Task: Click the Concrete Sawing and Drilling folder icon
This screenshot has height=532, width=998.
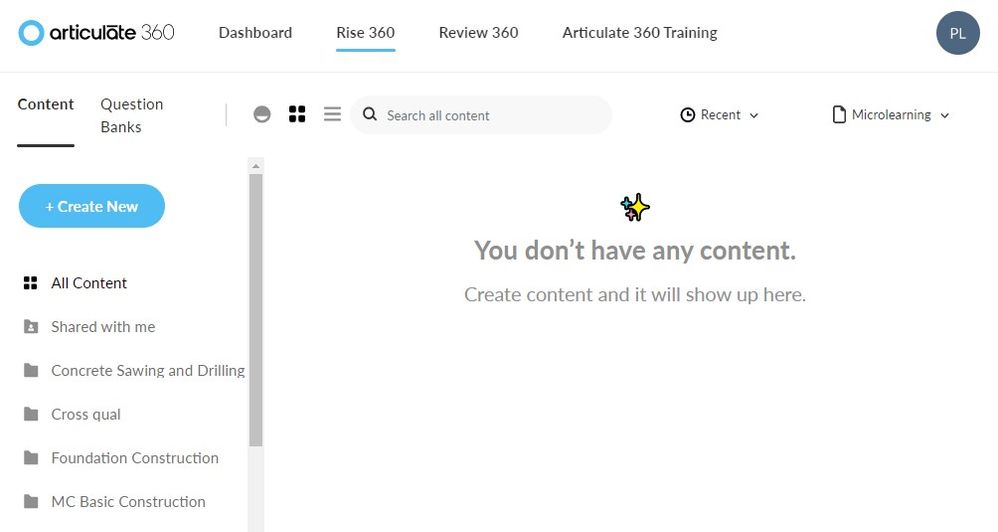Action: click(x=31, y=370)
